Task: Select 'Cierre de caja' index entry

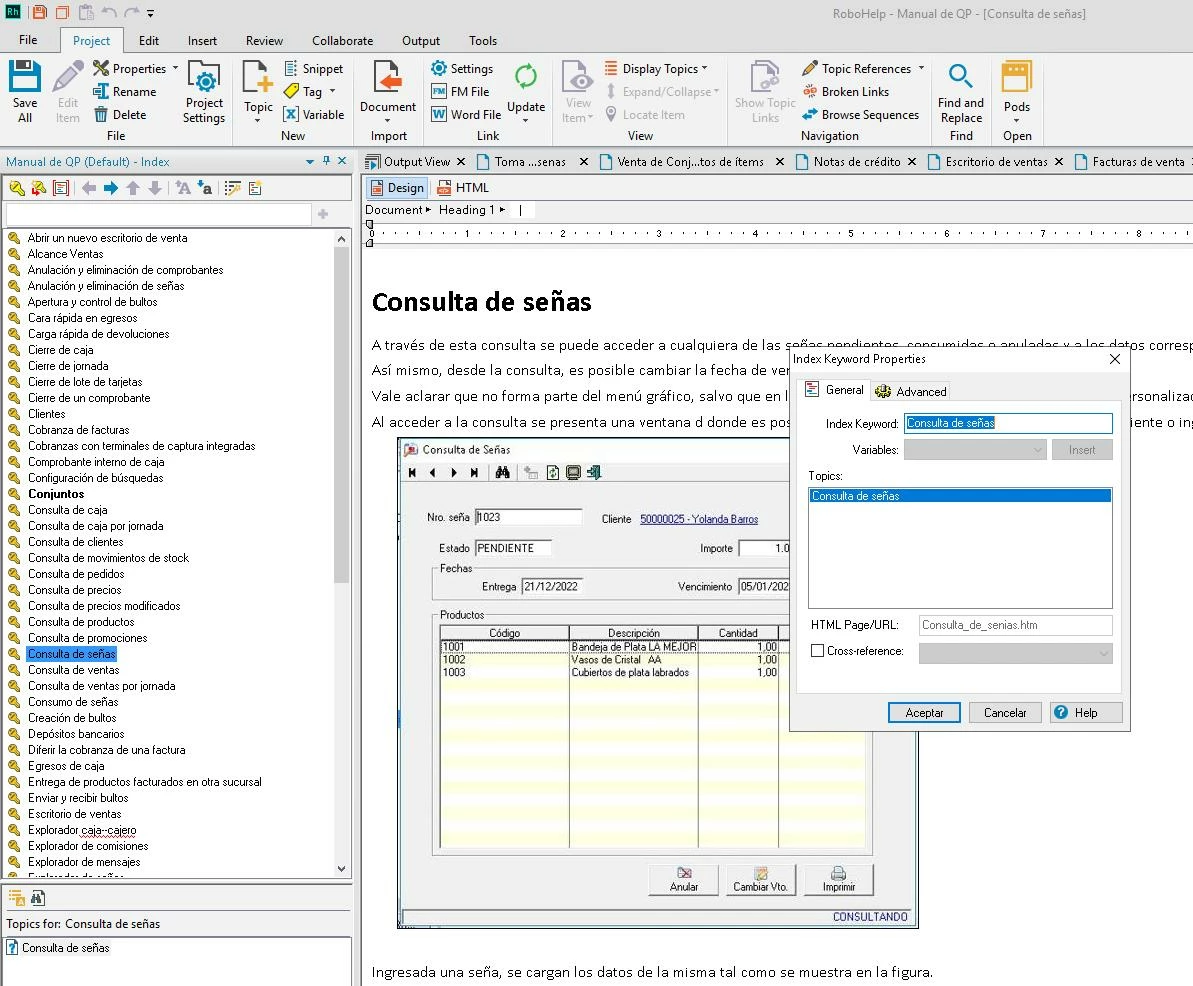Action: pyautogui.click(x=61, y=350)
